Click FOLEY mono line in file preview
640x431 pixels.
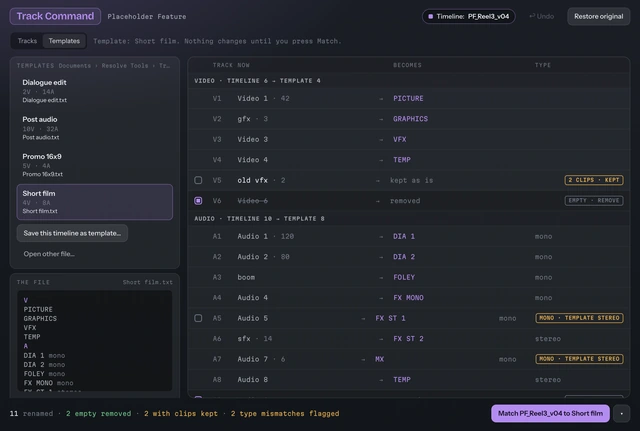coord(44,373)
